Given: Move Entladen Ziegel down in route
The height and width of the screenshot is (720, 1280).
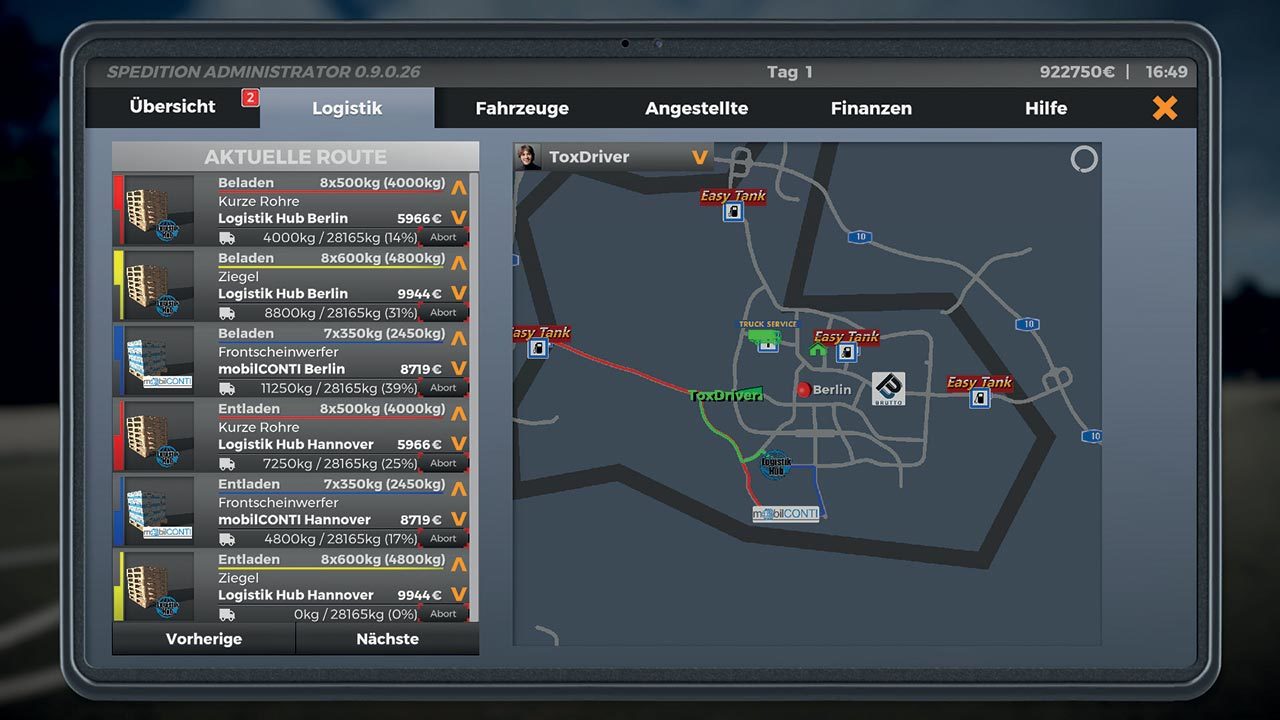Looking at the screenshot, I should click(459, 594).
